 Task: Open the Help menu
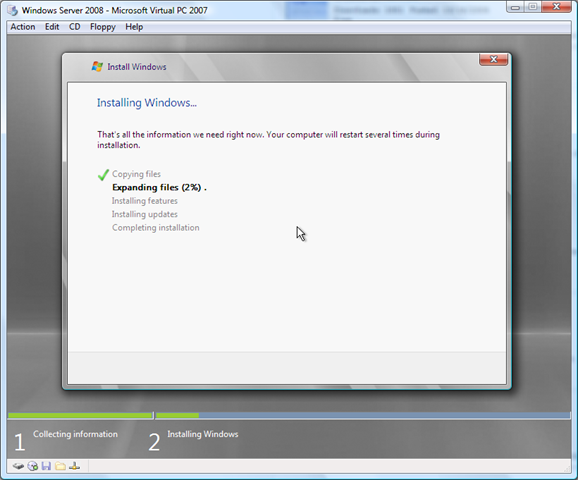click(x=134, y=27)
